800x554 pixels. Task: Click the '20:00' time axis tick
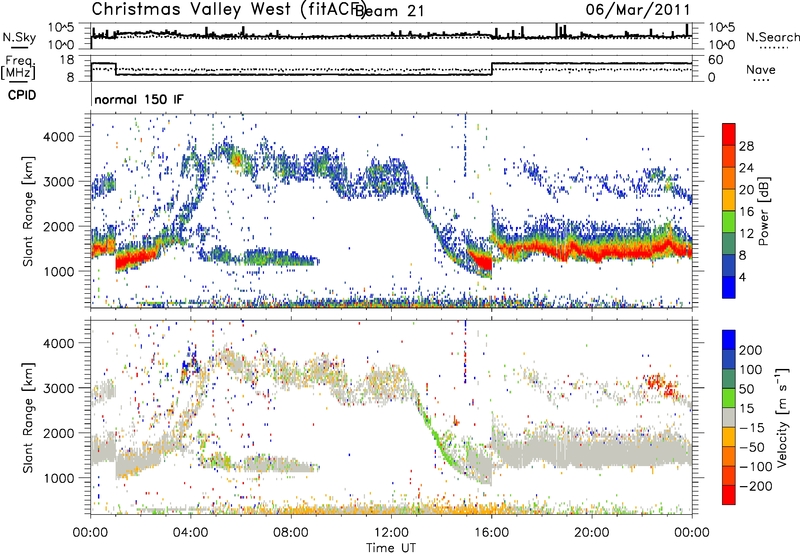point(591,533)
